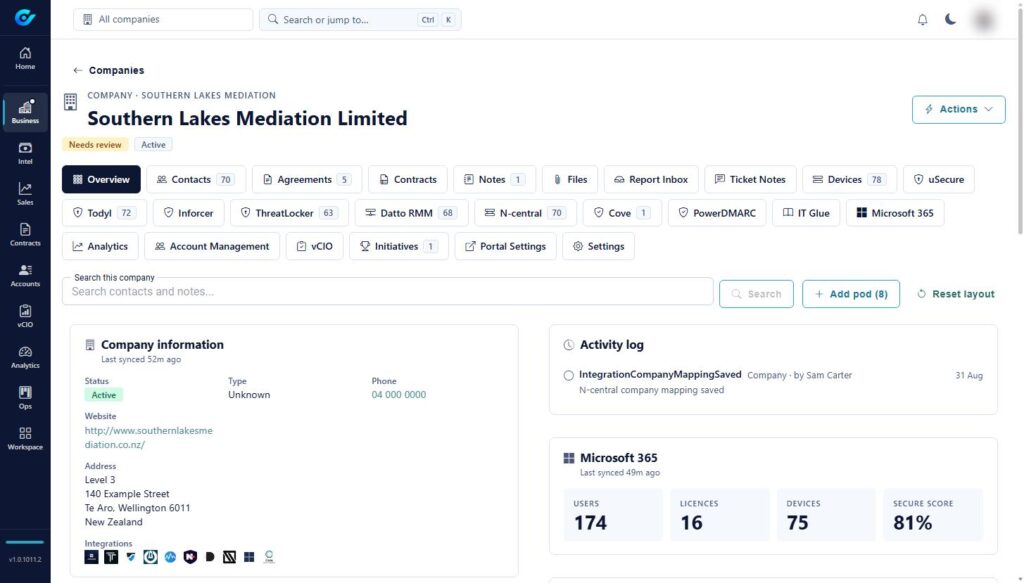Open the Sales section in the sidebar
Image resolution: width=1024 pixels, height=583 pixels.
[x=25, y=194]
